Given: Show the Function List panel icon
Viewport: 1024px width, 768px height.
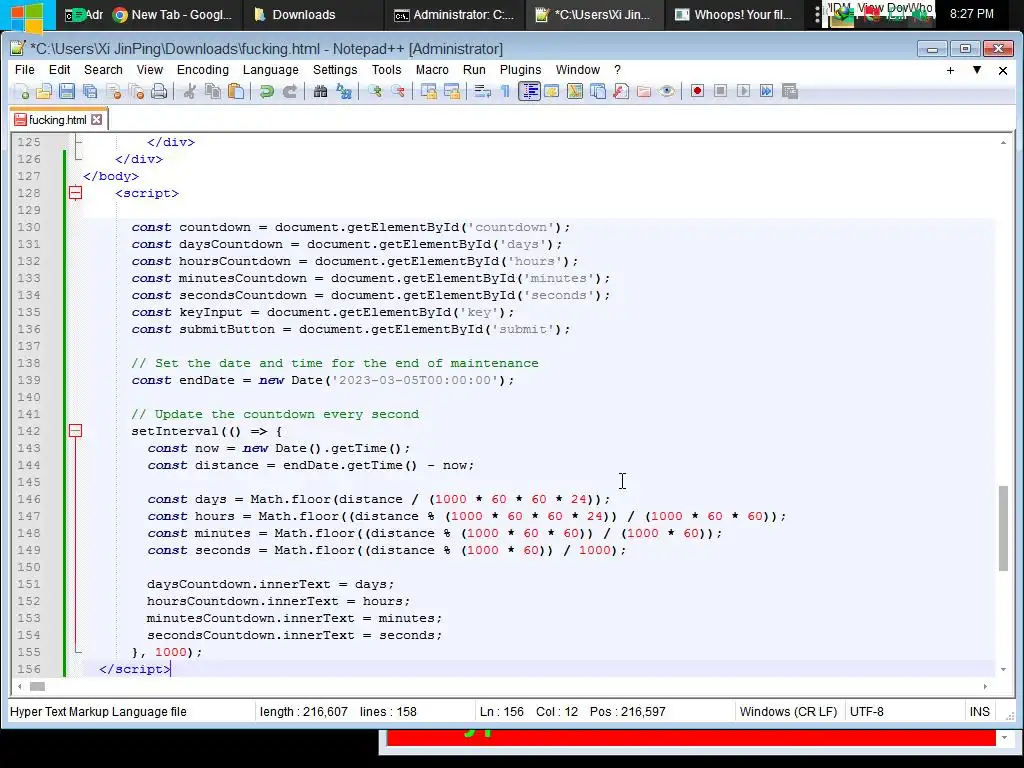Looking at the screenshot, I should (621, 91).
